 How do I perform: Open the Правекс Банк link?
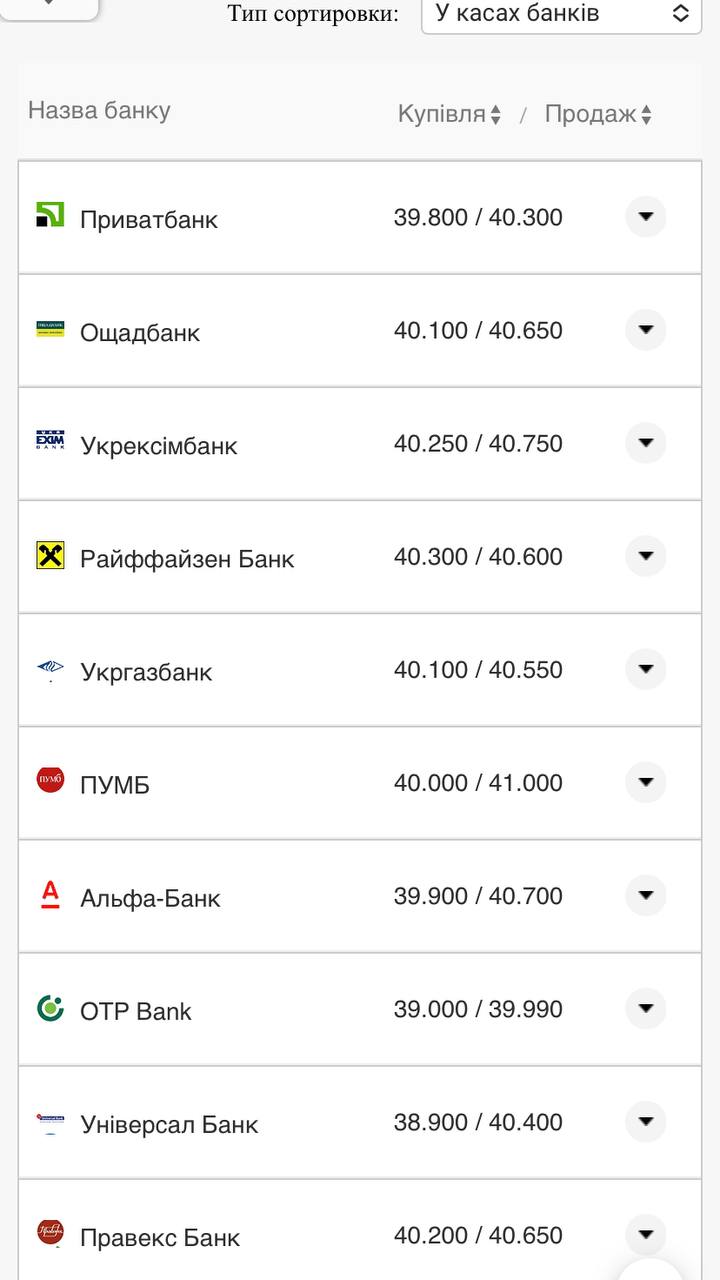[x=160, y=1237]
